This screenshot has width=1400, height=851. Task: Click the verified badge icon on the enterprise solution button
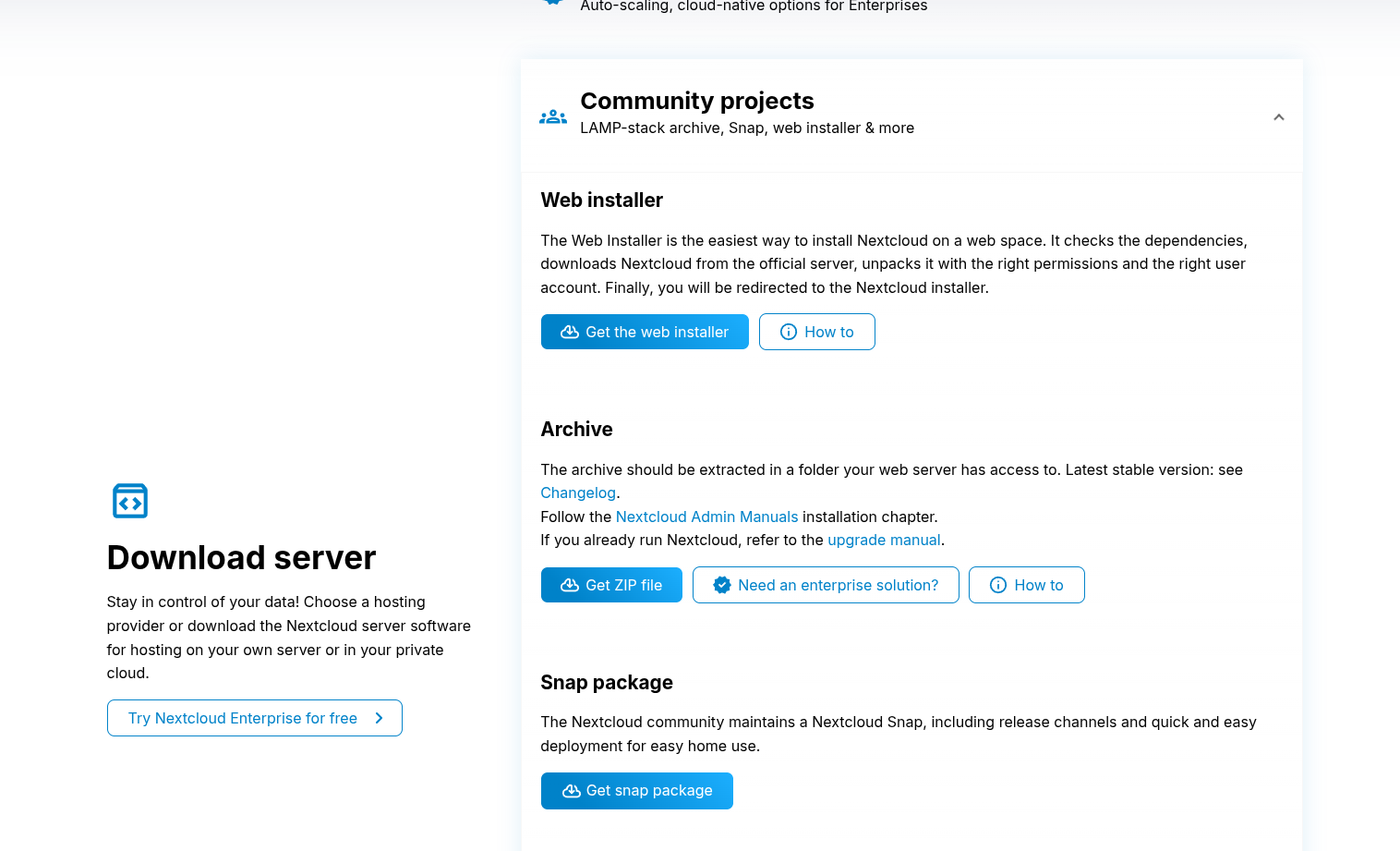point(721,585)
